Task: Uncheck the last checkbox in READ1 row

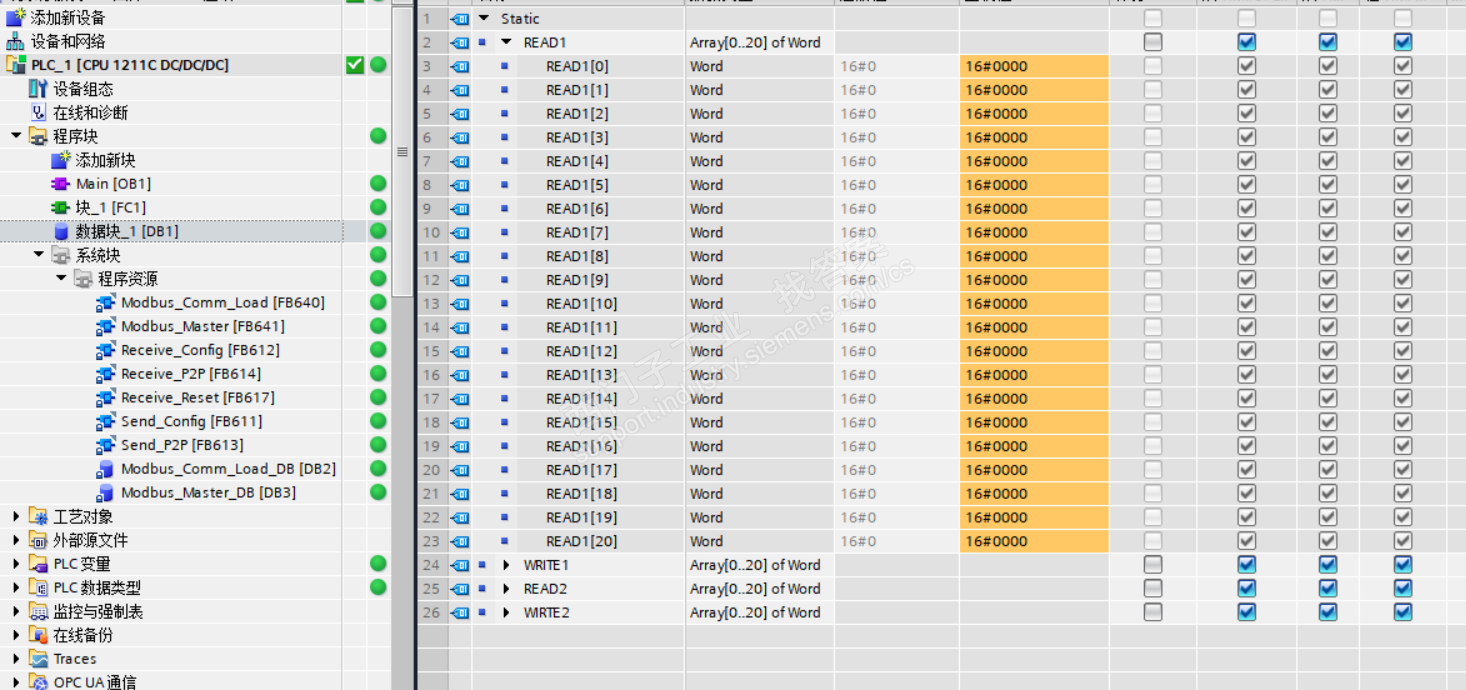Action: pyautogui.click(x=1403, y=42)
